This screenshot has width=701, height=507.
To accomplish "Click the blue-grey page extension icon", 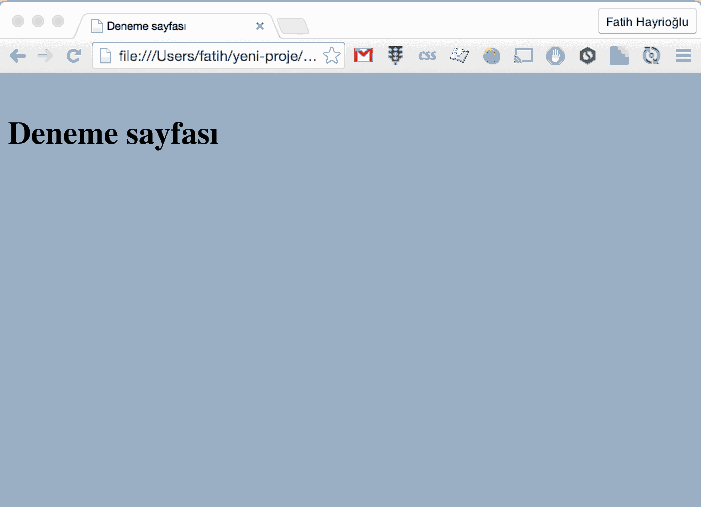I will pos(619,56).
